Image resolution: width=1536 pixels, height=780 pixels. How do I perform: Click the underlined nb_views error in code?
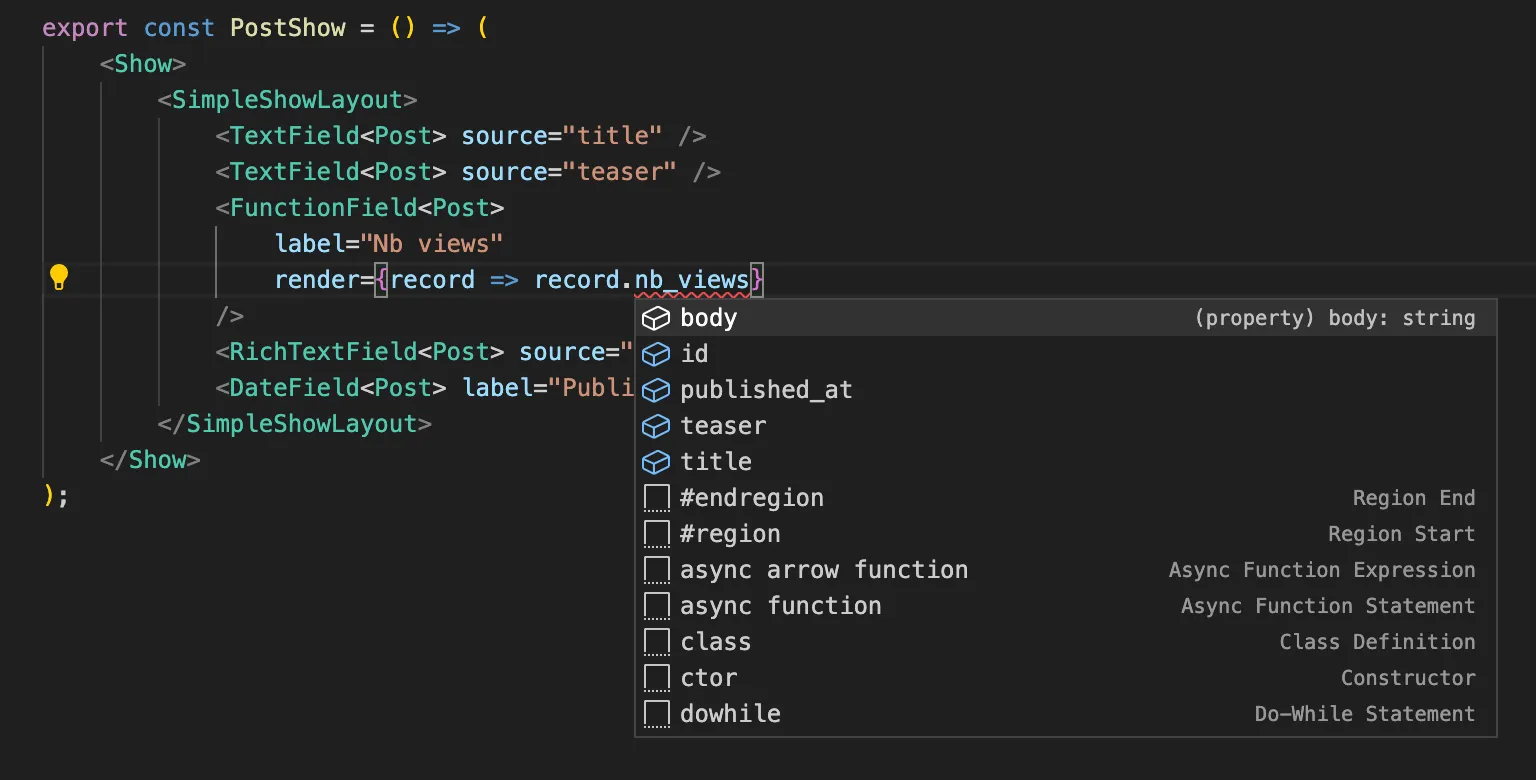[x=694, y=279]
